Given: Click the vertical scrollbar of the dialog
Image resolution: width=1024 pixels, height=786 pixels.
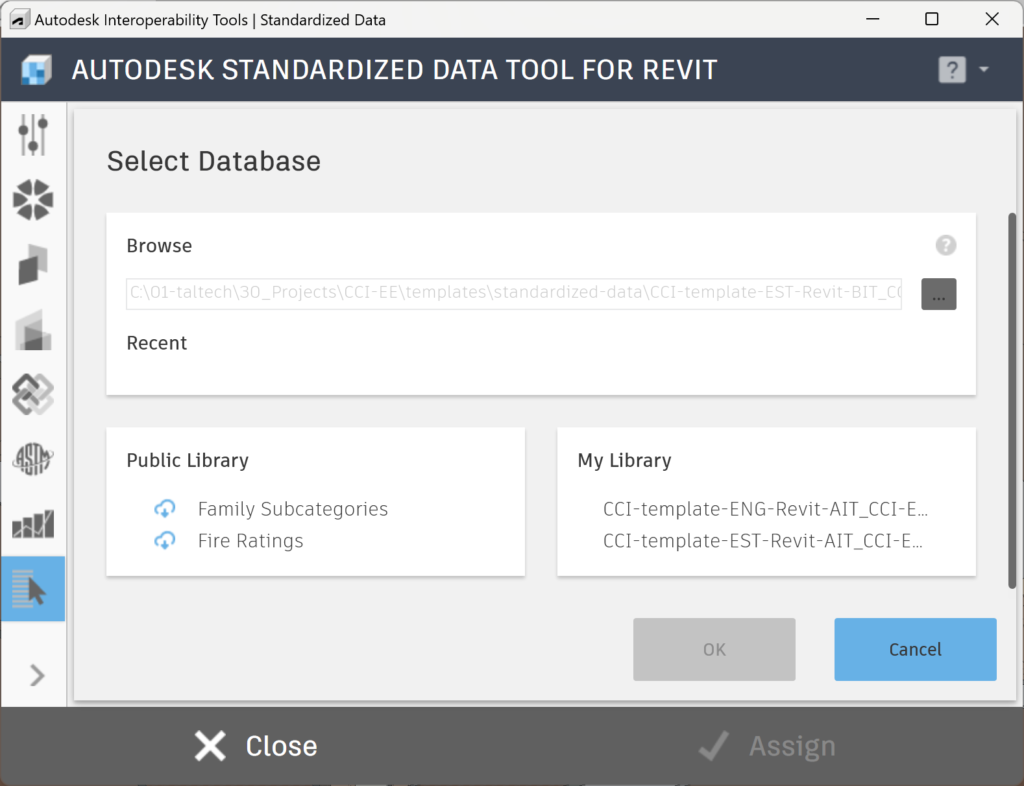Looking at the screenshot, I should pos(1012,400).
